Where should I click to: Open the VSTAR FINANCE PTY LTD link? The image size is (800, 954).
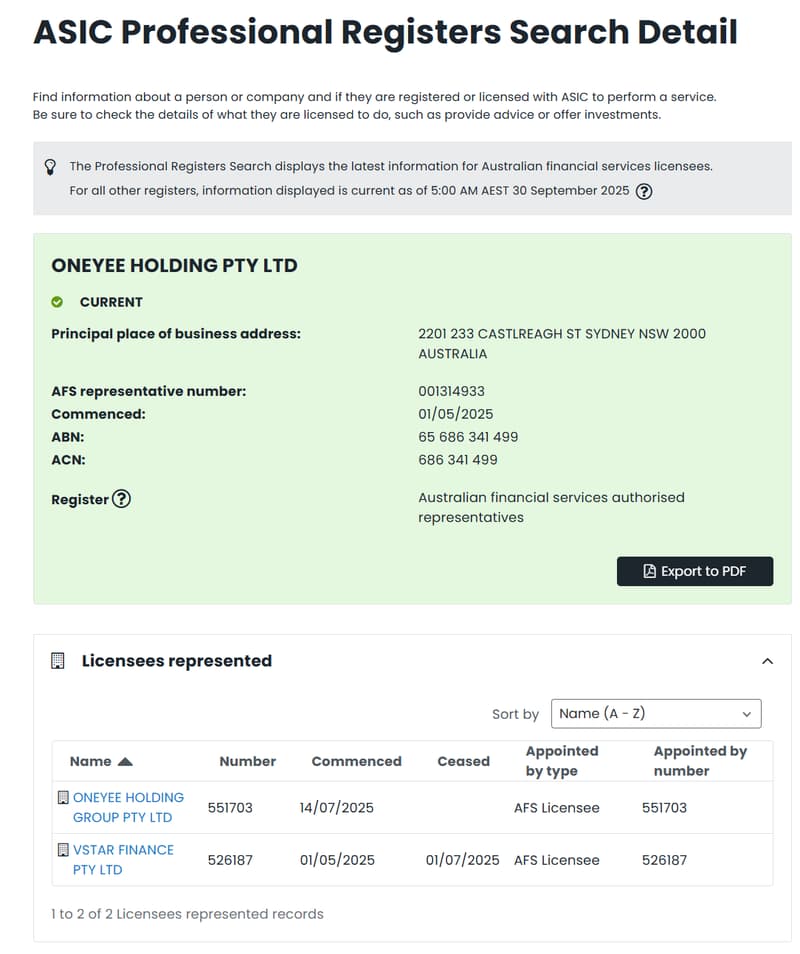coord(123,860)
